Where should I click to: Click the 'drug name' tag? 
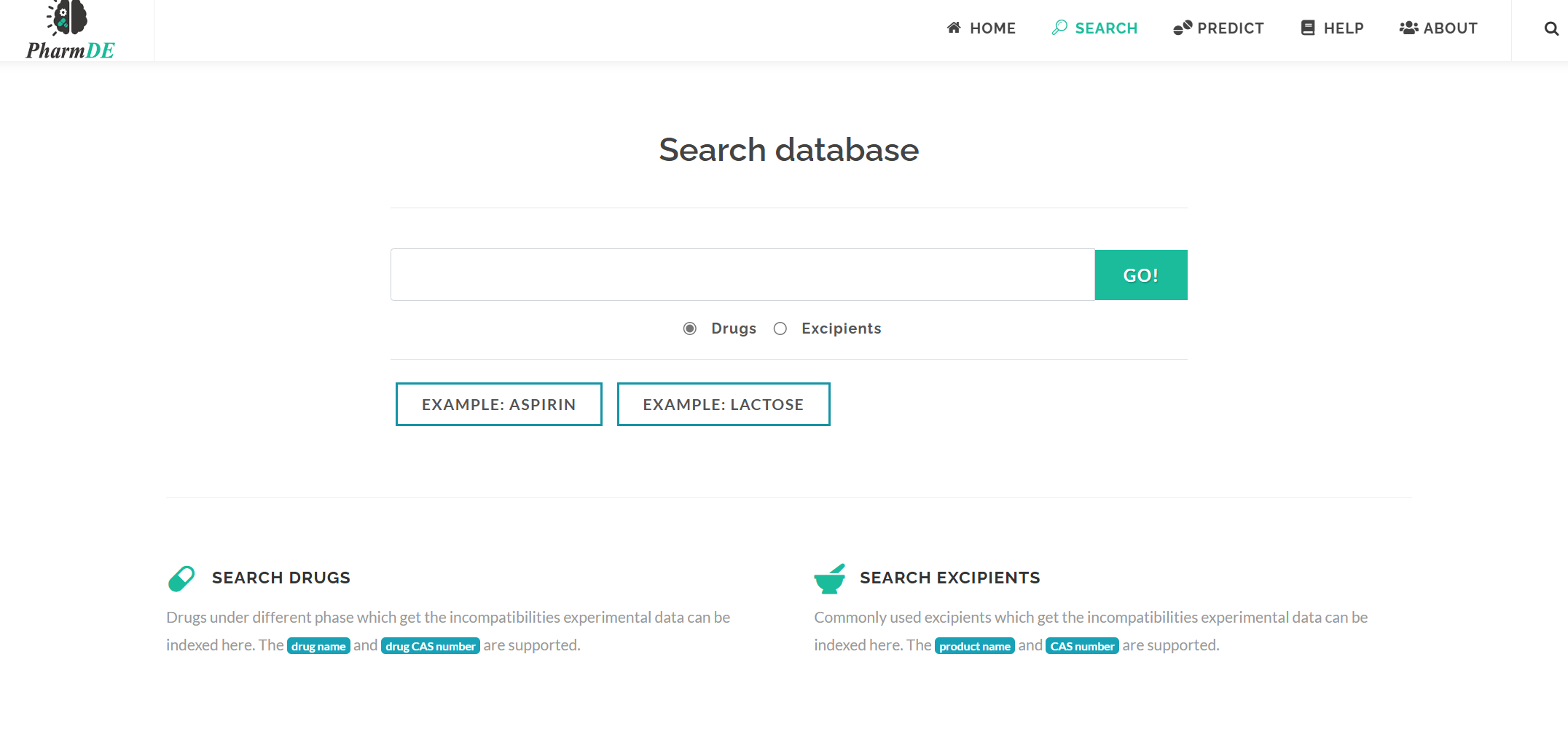click(318, 646)
